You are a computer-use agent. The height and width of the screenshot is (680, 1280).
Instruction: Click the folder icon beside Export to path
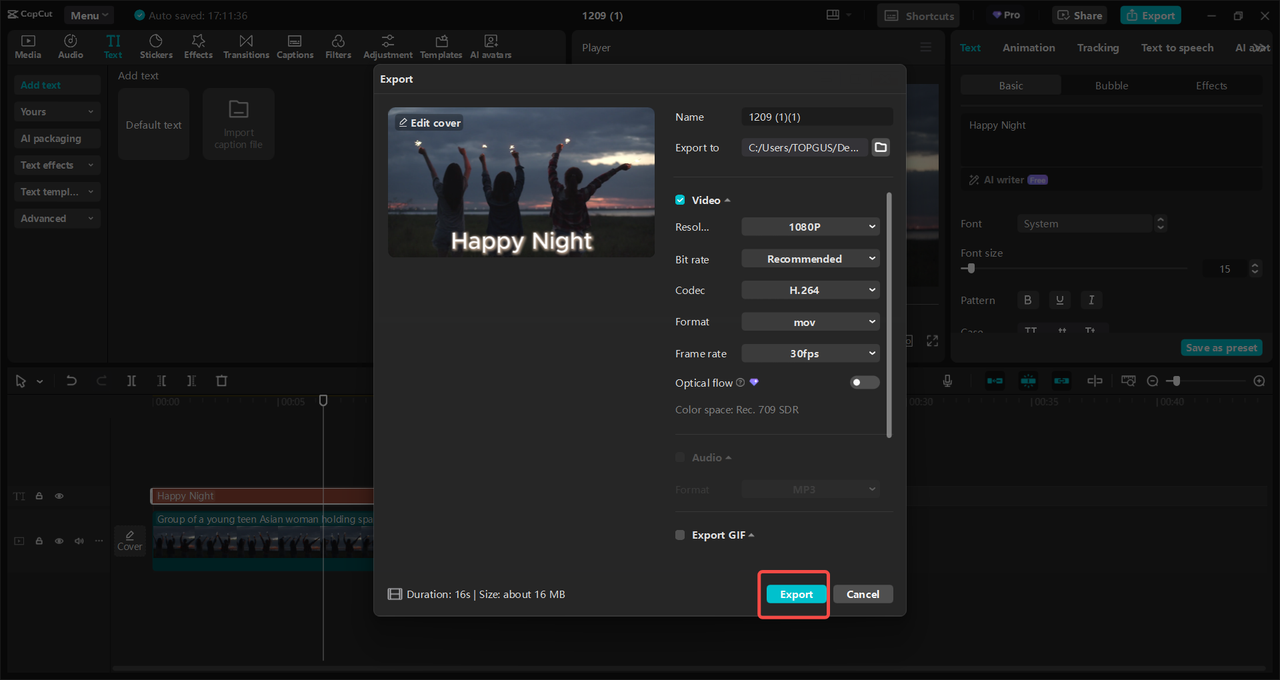[x=881, y=147]
